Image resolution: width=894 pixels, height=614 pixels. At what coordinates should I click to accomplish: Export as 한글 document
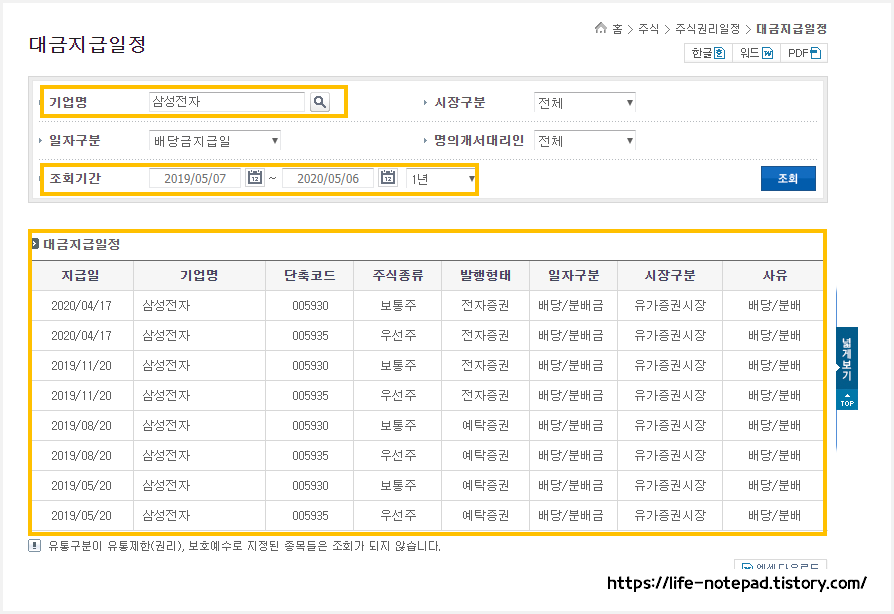708,53
